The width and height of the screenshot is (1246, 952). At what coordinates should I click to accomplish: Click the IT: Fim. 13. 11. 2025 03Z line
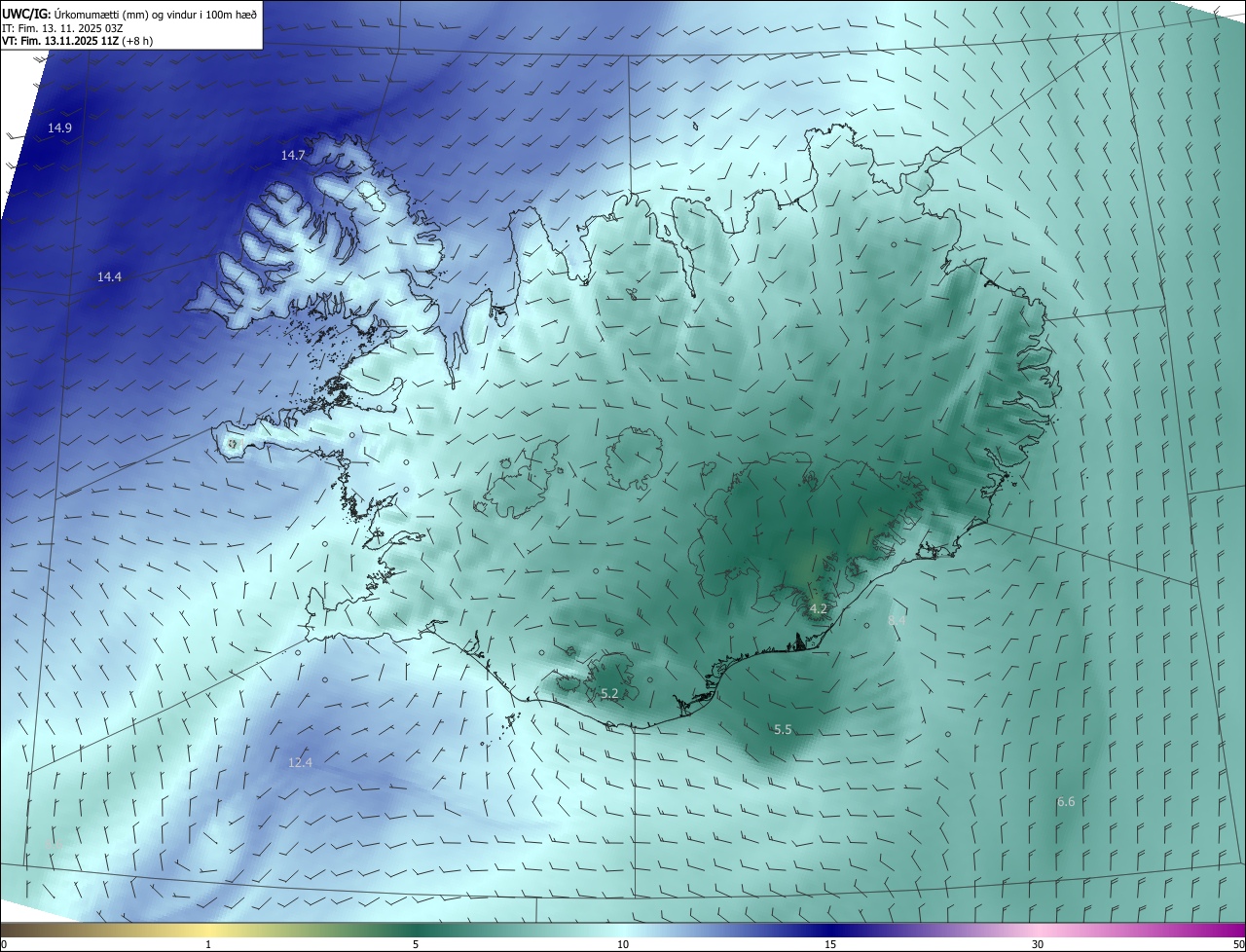coord(62,28)
